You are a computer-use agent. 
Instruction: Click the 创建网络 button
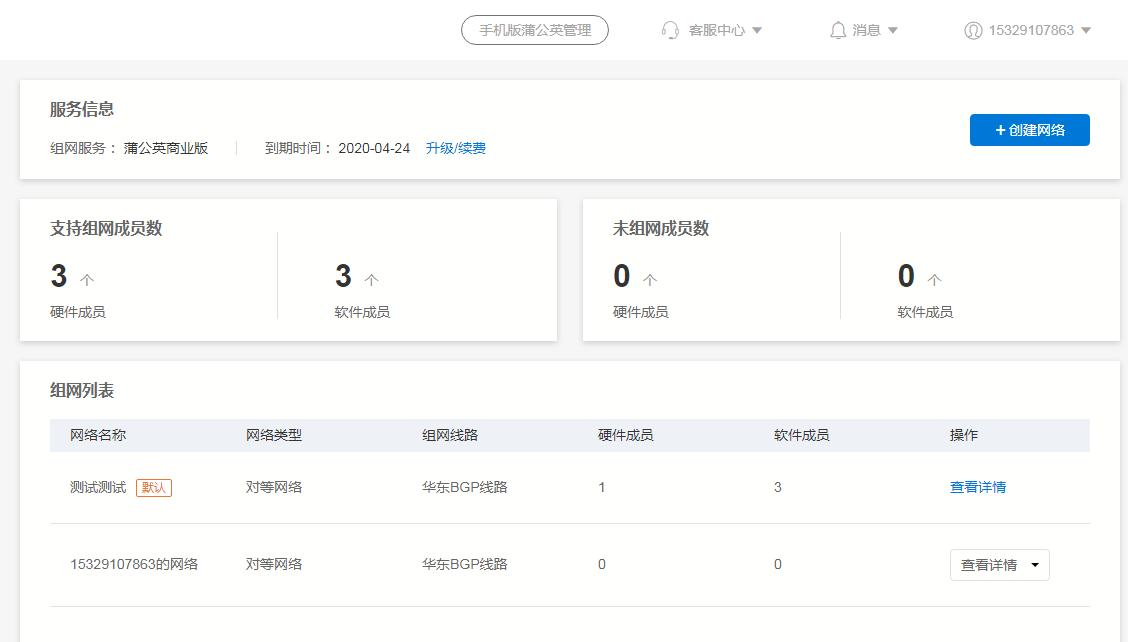[1030, 129]
